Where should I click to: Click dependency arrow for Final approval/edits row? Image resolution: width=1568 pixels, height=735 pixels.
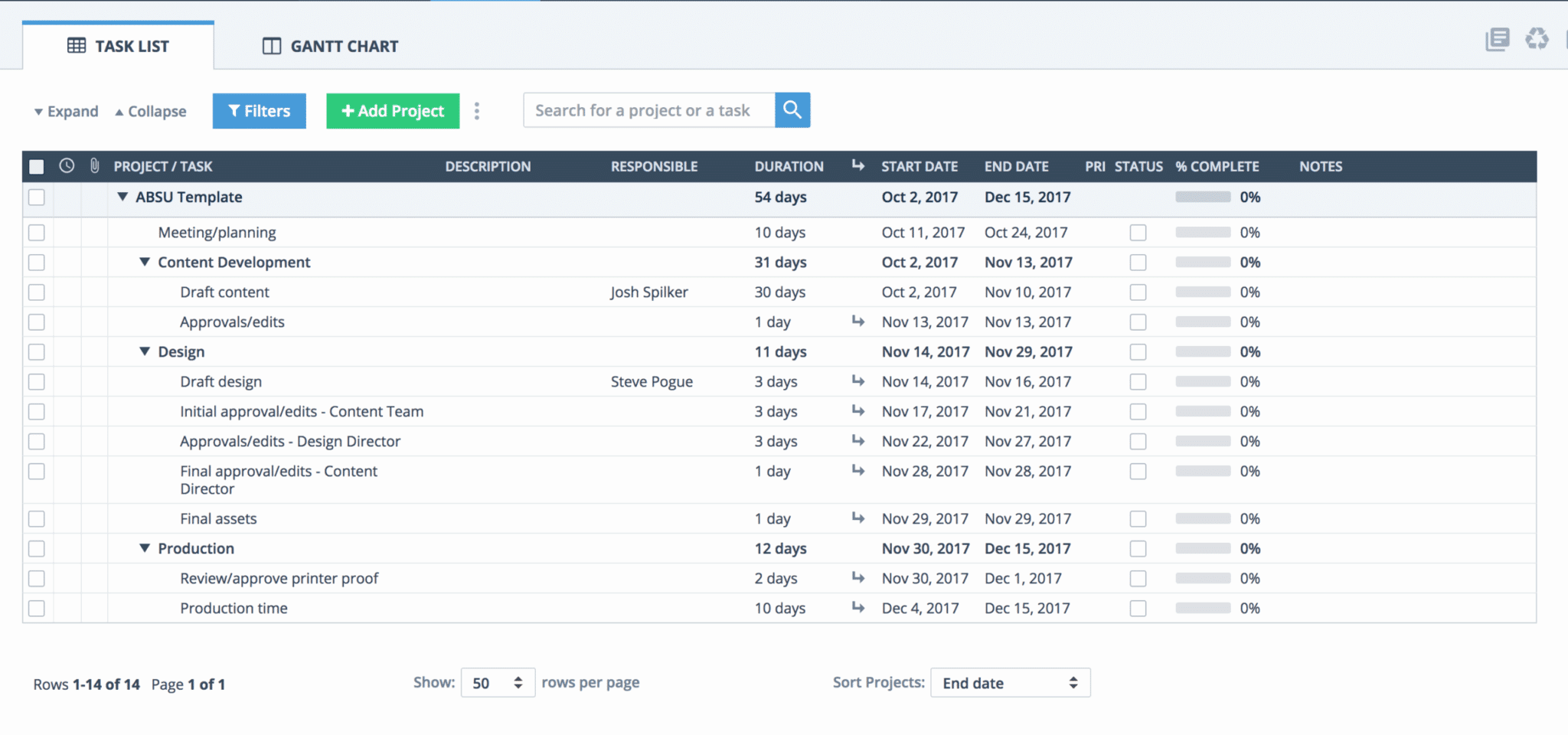click(858, 470)
